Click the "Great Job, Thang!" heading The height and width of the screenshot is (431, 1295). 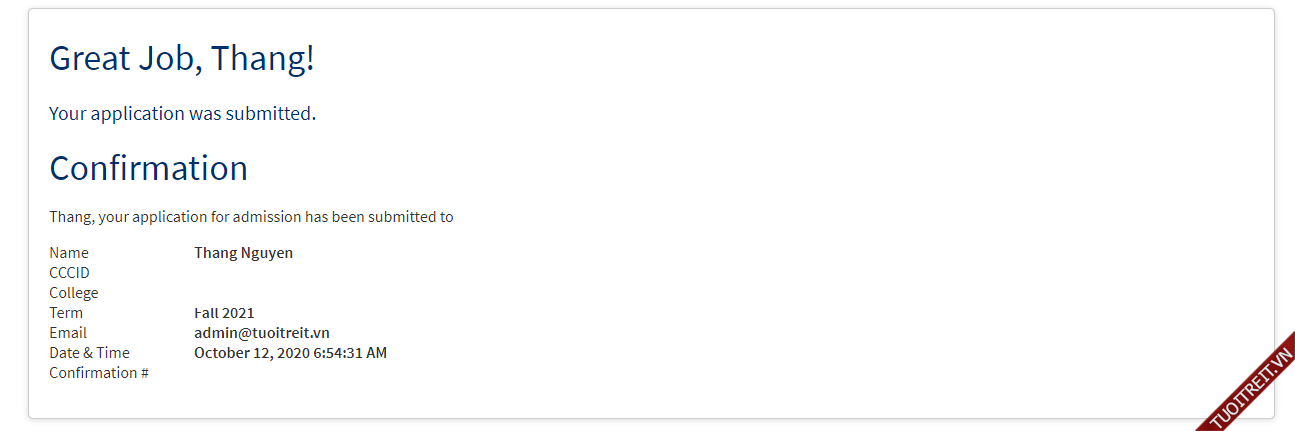pos(182,58)
